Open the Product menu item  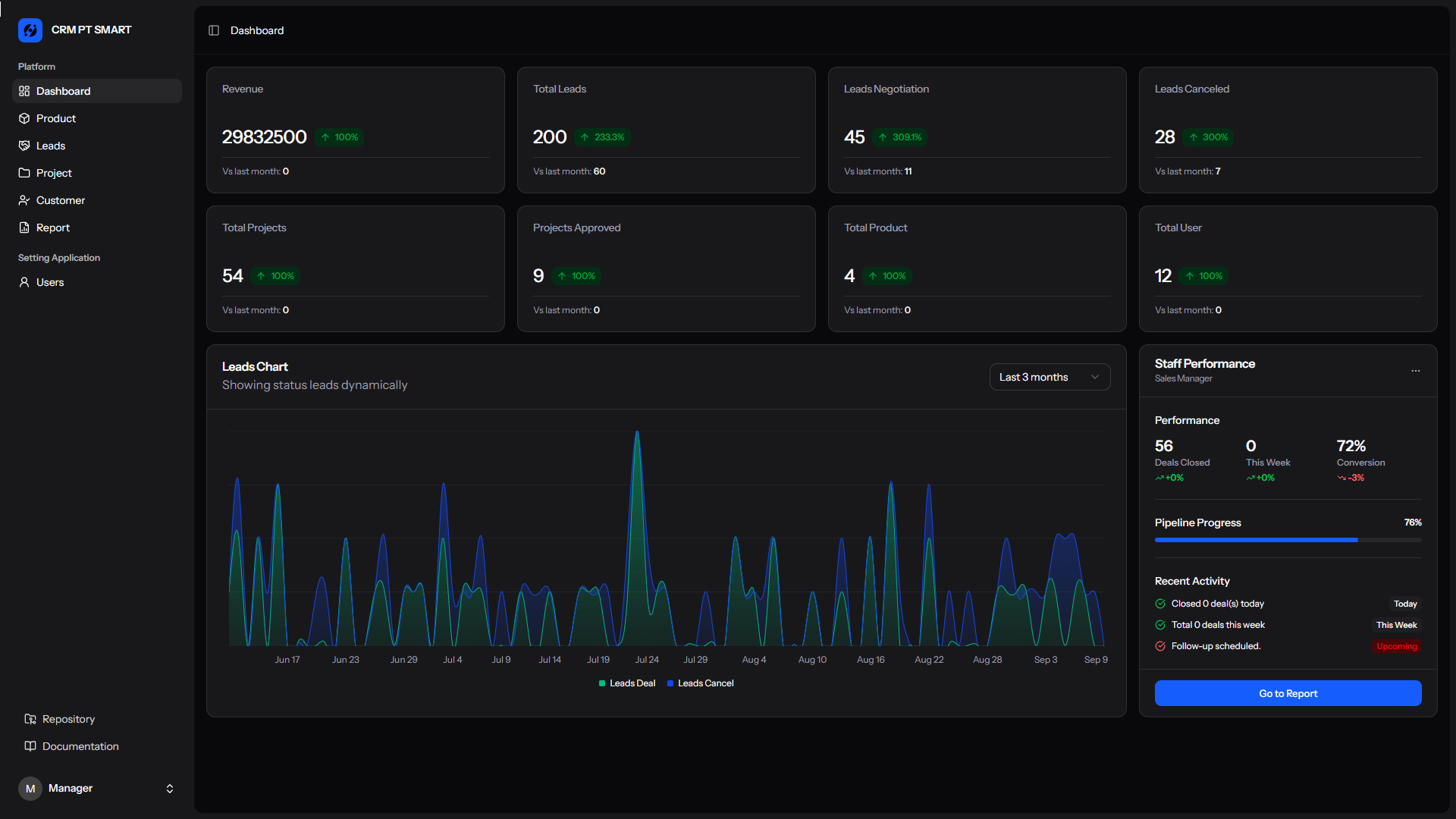point(97,118)
